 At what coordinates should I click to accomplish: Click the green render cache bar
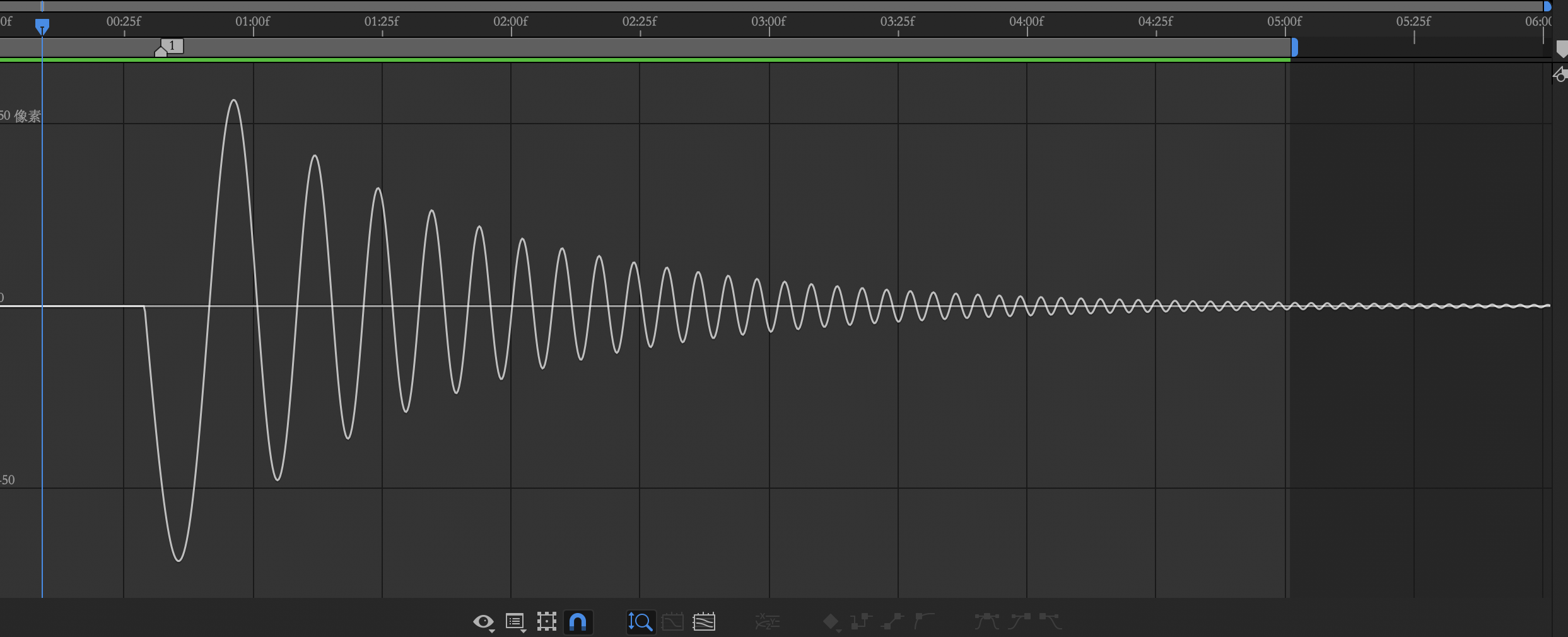[x=645, y=59]
